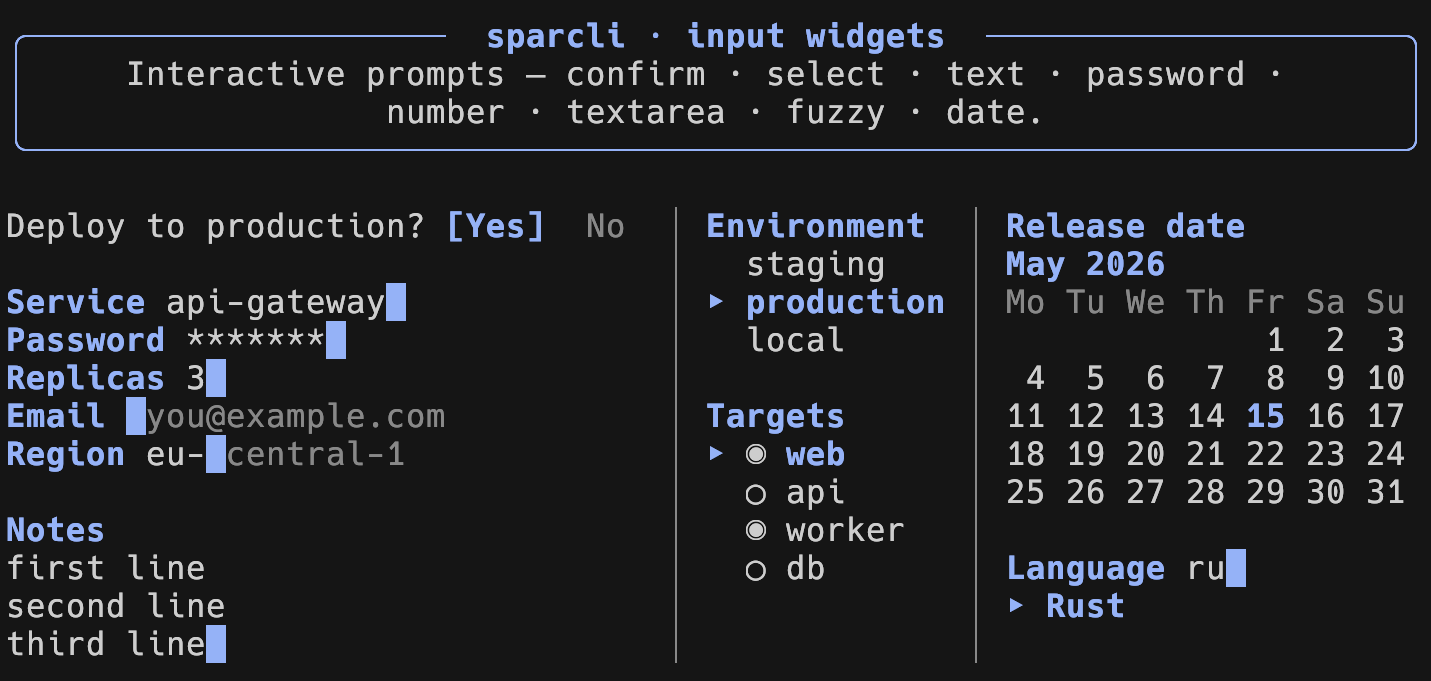
Task: Choose the No confirm option
Action: coord(606,227)
